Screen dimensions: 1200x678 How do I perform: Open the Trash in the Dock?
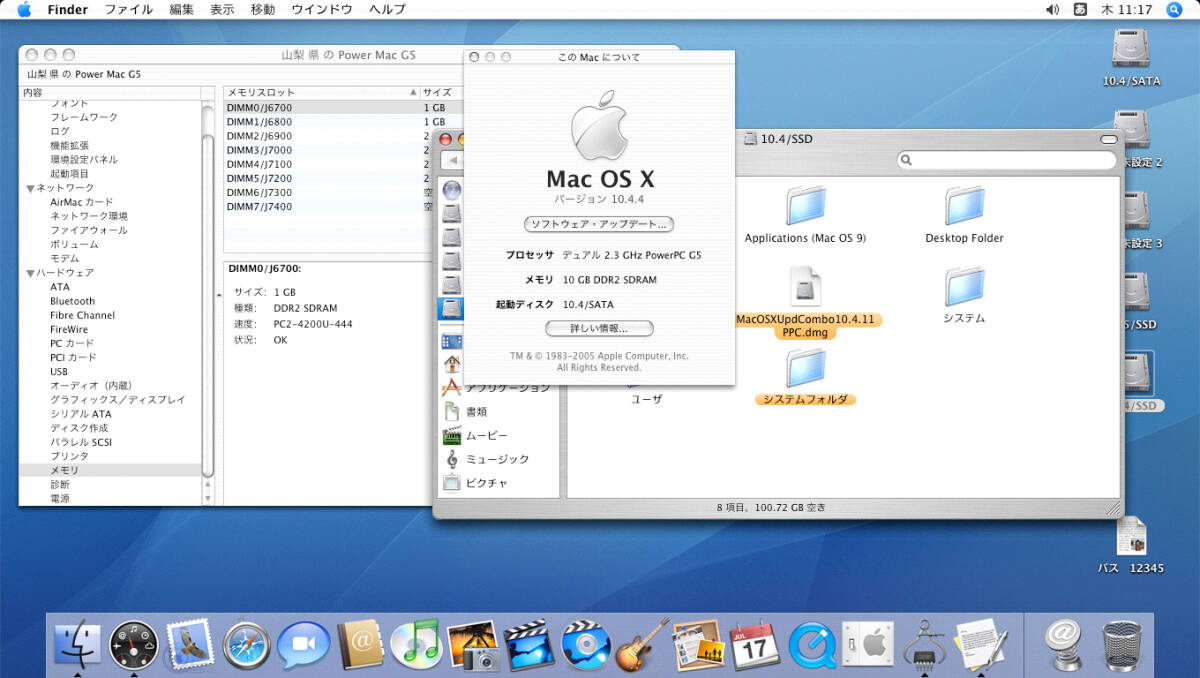(1122, 645)
